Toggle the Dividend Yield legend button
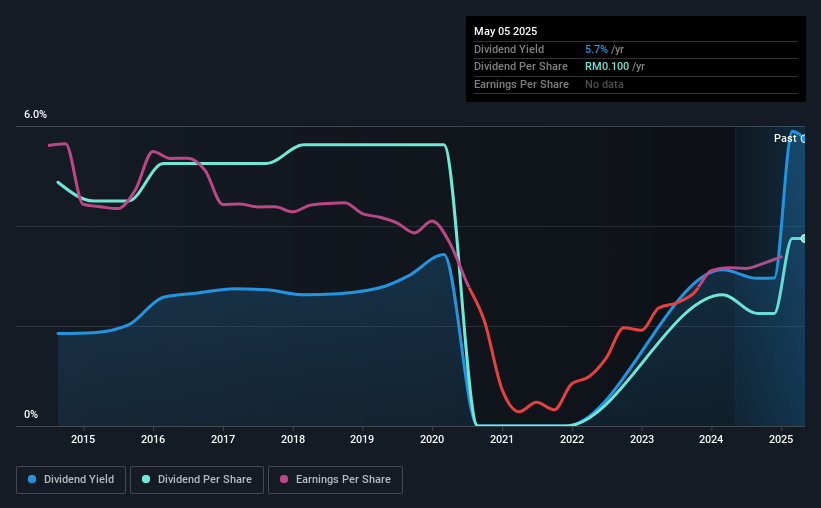Viewport: 821px width, 508px height. coord(71,480)
